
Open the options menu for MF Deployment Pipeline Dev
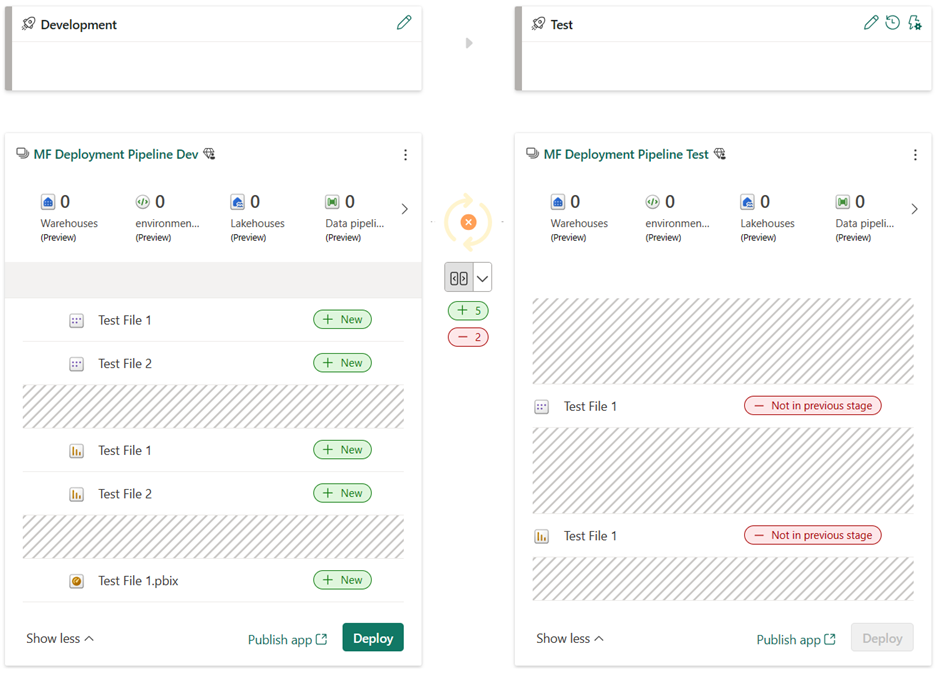click(405, 154)
